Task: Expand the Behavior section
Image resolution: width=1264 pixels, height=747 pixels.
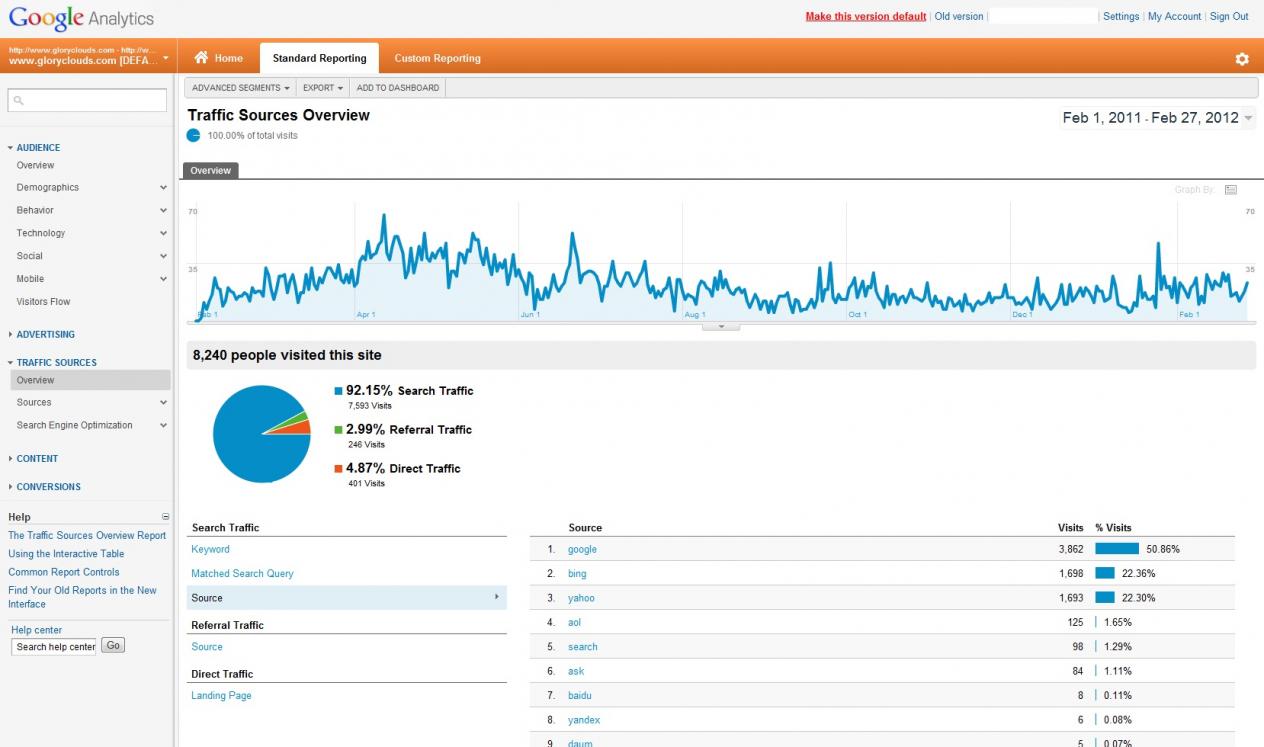Action: [163, 211]
